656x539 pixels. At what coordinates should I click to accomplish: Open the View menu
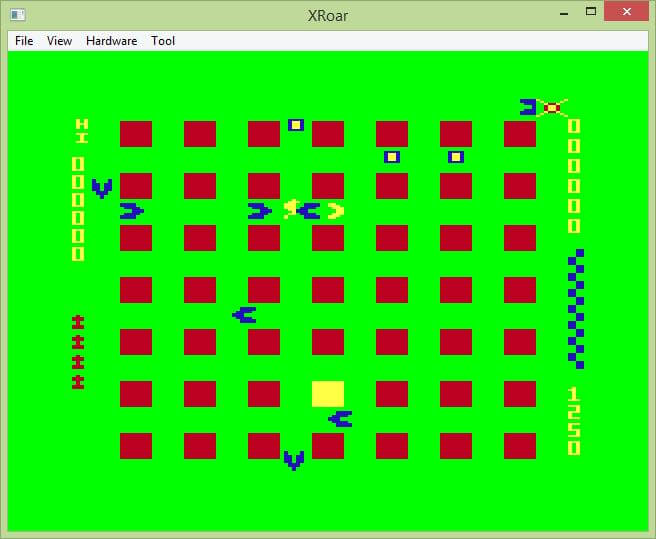59,41
